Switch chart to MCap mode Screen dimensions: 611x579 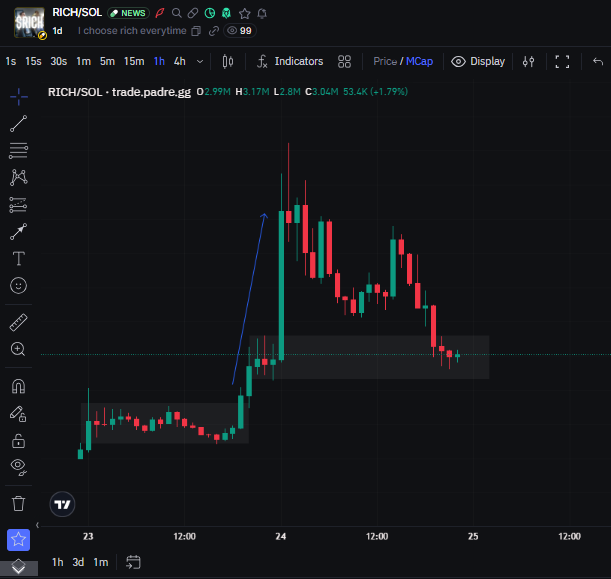pyautogui.click(x=419, y=62)
